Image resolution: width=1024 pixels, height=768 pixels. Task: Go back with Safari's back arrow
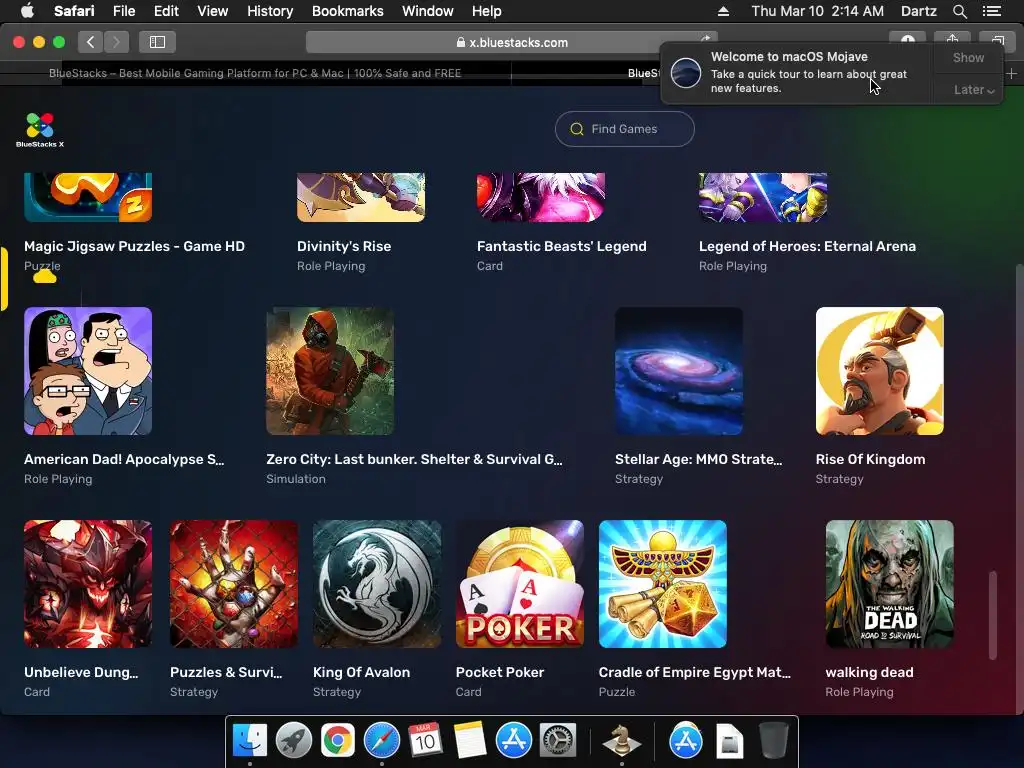point(91,42)
